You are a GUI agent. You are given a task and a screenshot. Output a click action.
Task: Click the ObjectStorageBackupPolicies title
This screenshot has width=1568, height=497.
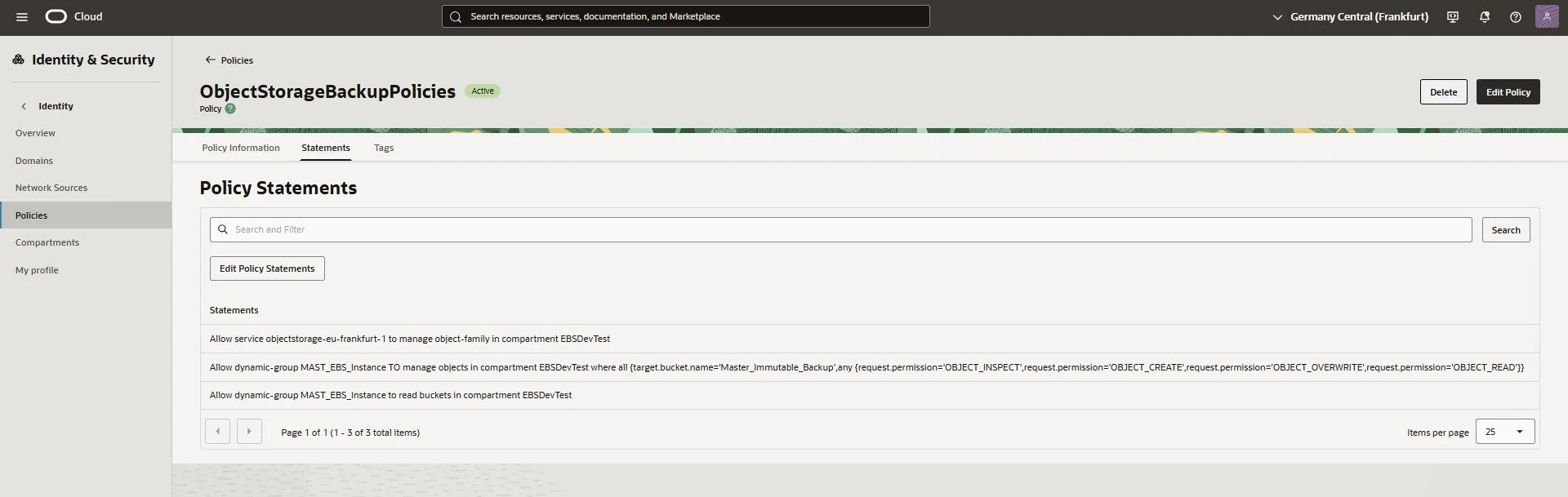[327, 91]
